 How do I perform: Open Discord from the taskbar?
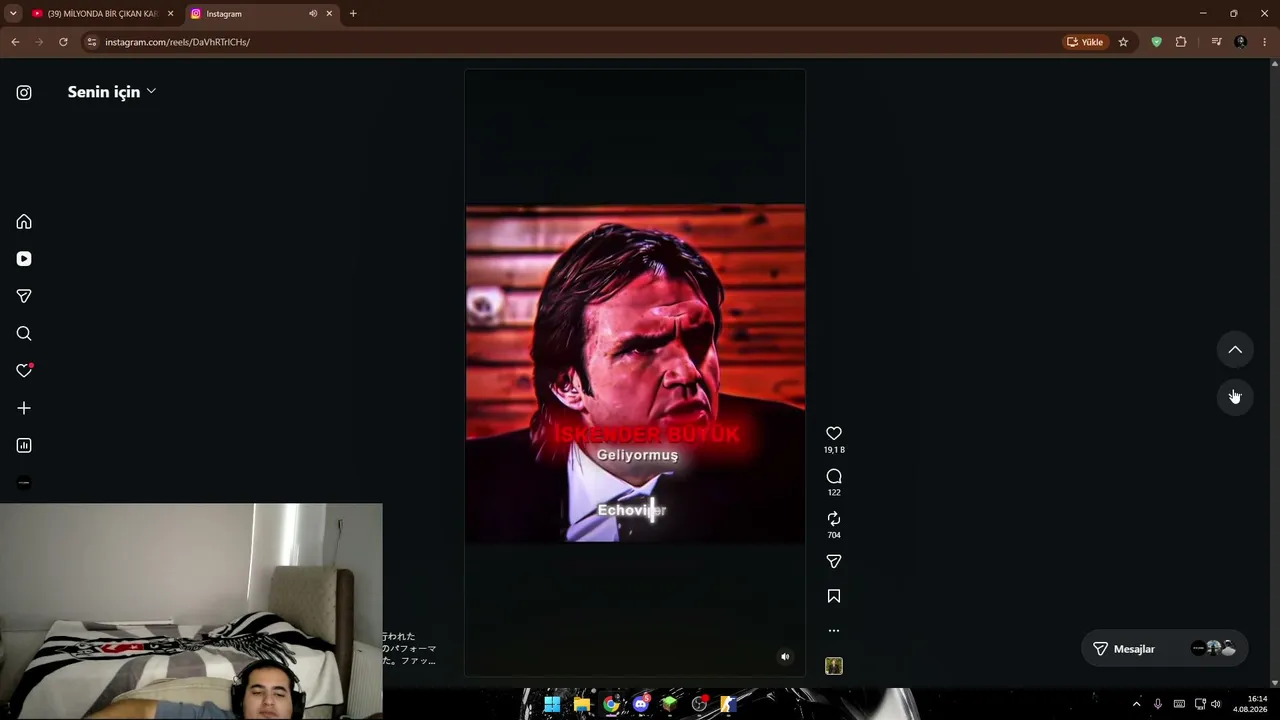[x=641, y=704]
